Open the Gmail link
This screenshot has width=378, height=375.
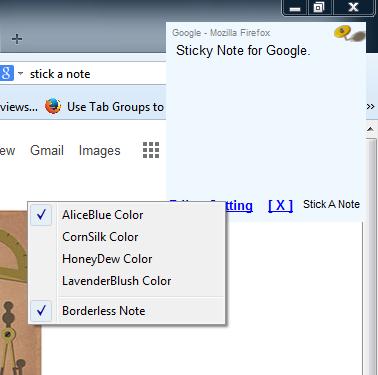[47, 151]
